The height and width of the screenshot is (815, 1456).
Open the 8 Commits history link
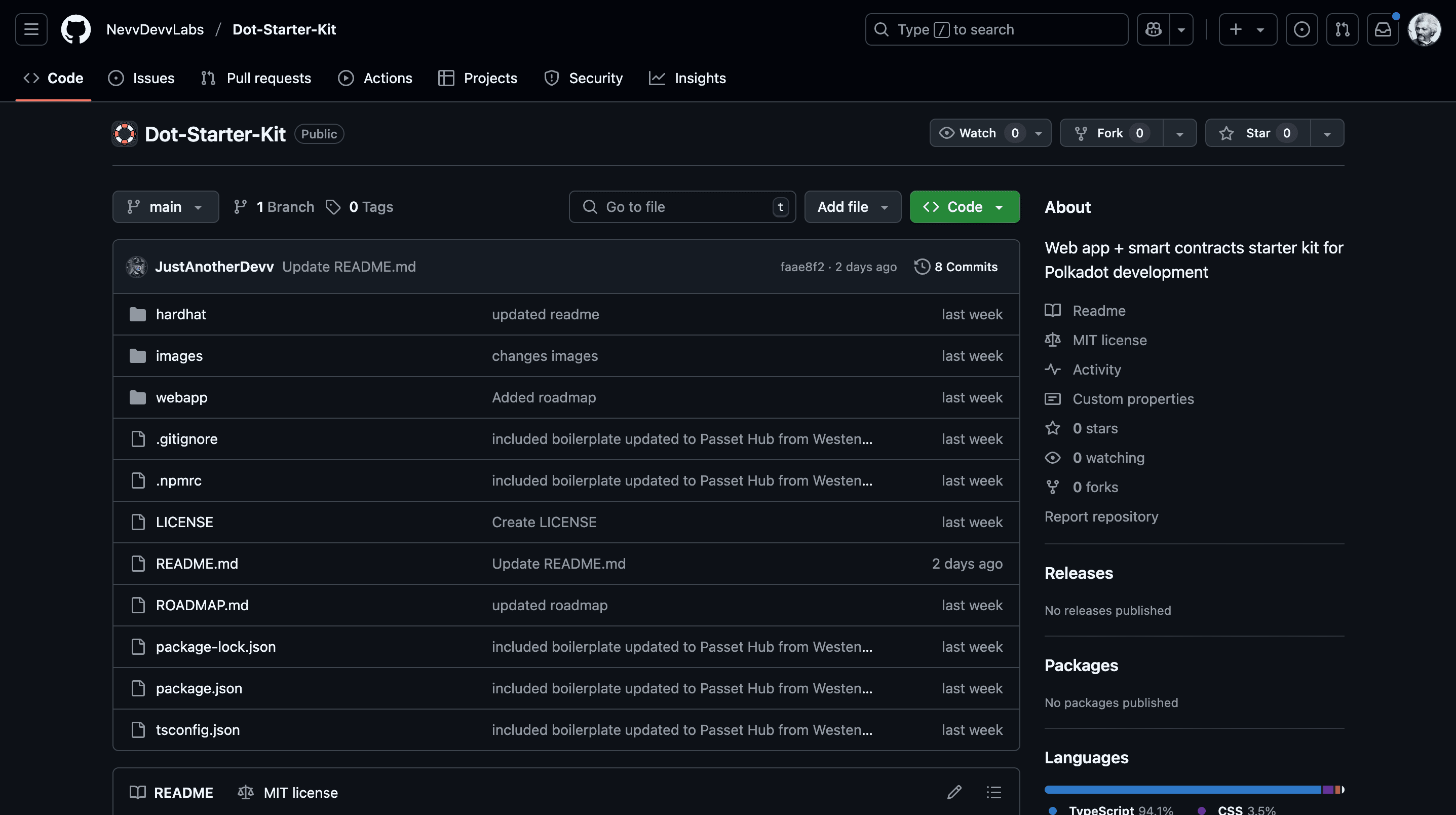point(956,267)
